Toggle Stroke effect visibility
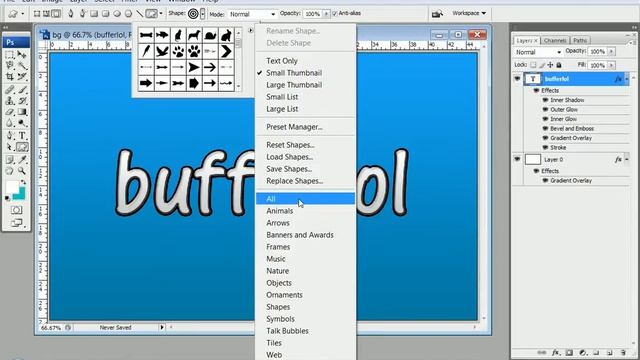Image resolution: width=640 pixels, height=360 pixels. [x=545, y=147]
